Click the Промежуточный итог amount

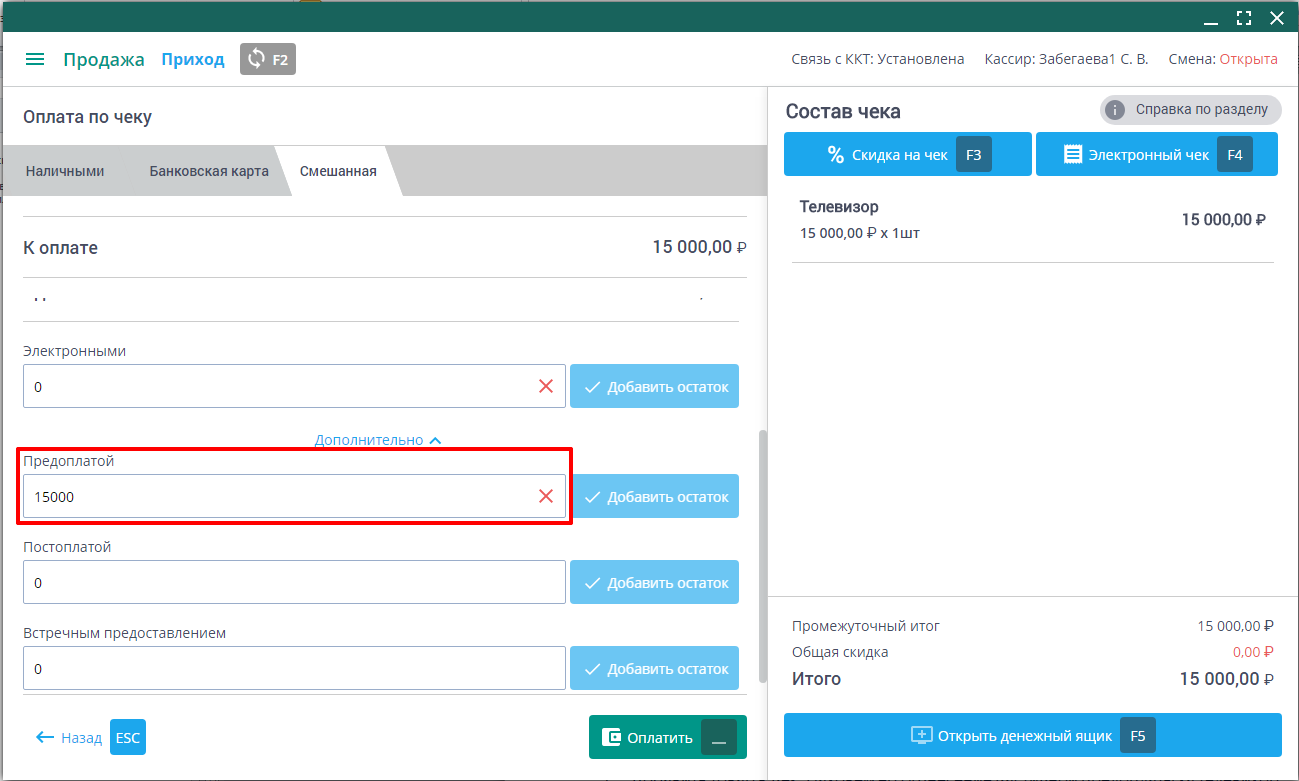[1236, 626]
